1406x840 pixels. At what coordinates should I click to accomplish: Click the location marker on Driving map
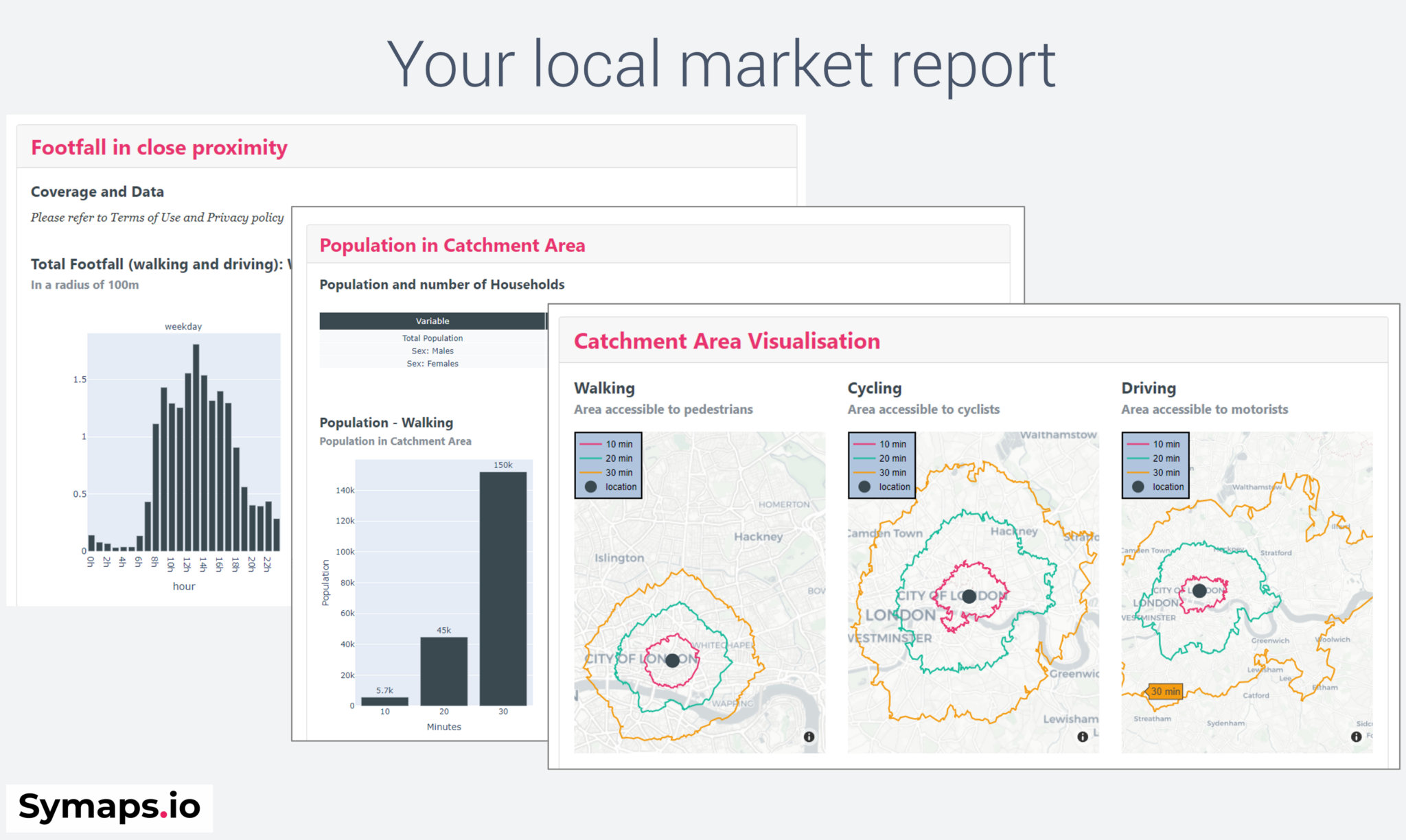(1199, 590)
